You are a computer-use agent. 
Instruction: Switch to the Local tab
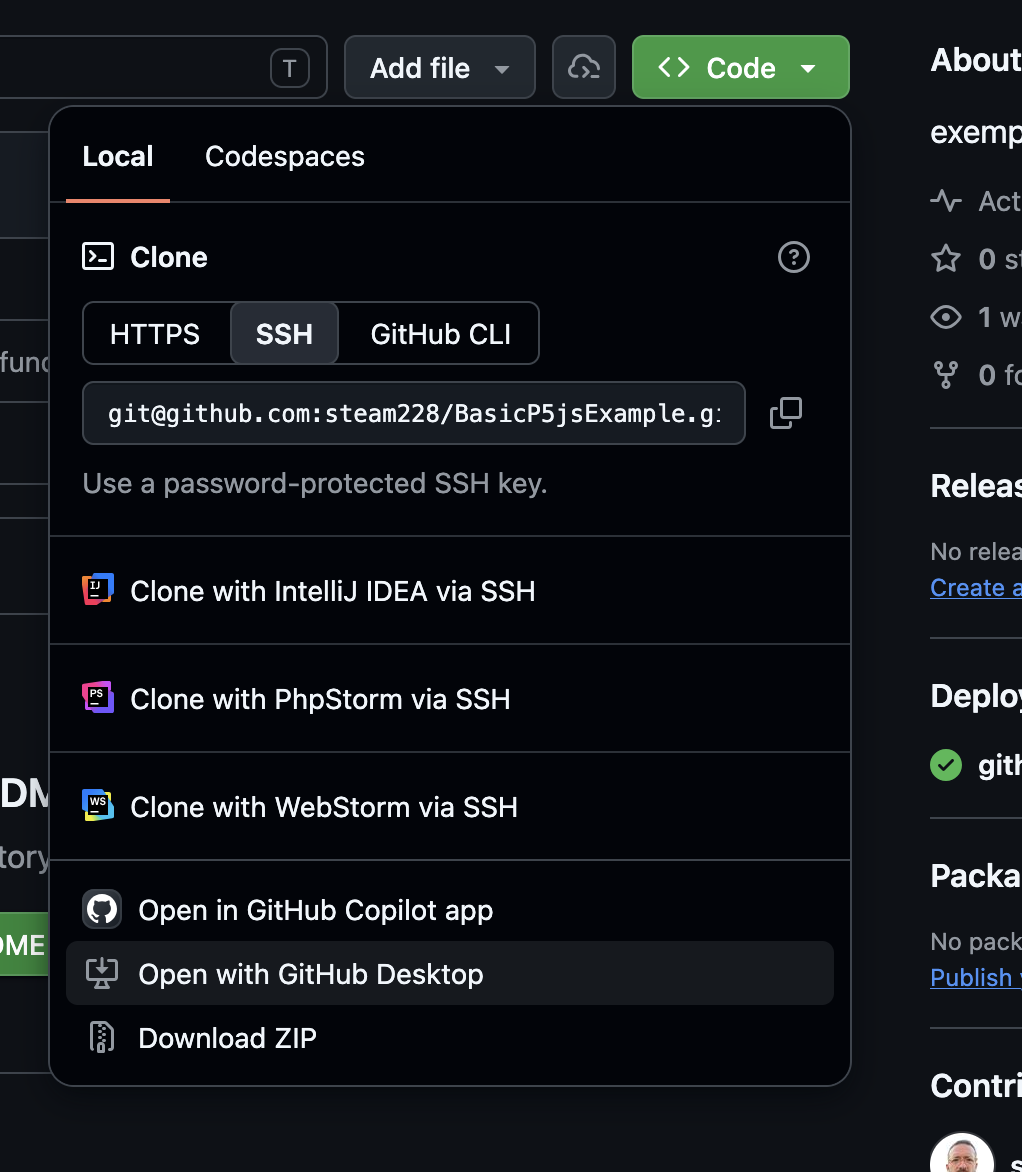click(x=117, y=156)
